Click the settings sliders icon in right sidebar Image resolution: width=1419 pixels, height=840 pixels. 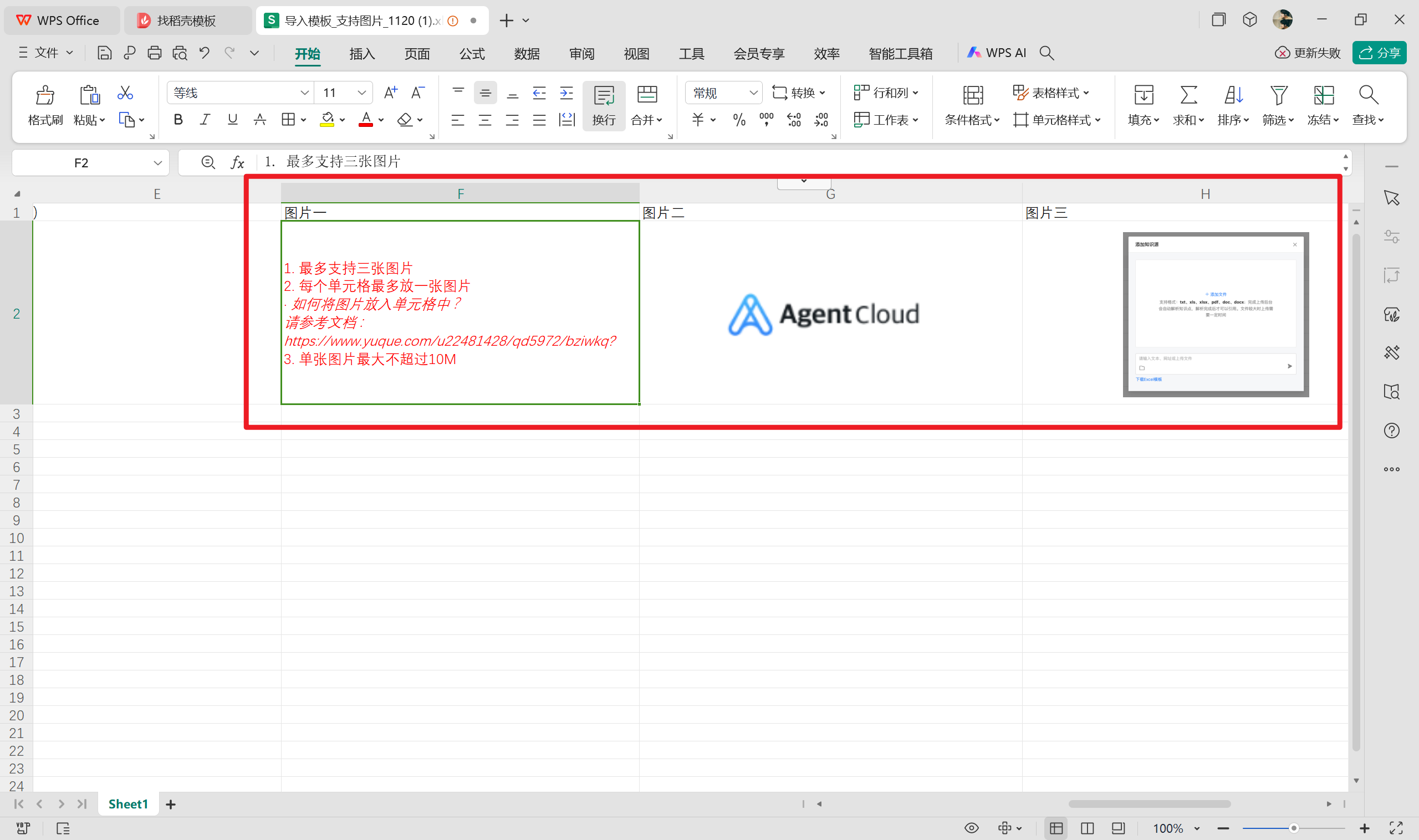coord(1391,237)
